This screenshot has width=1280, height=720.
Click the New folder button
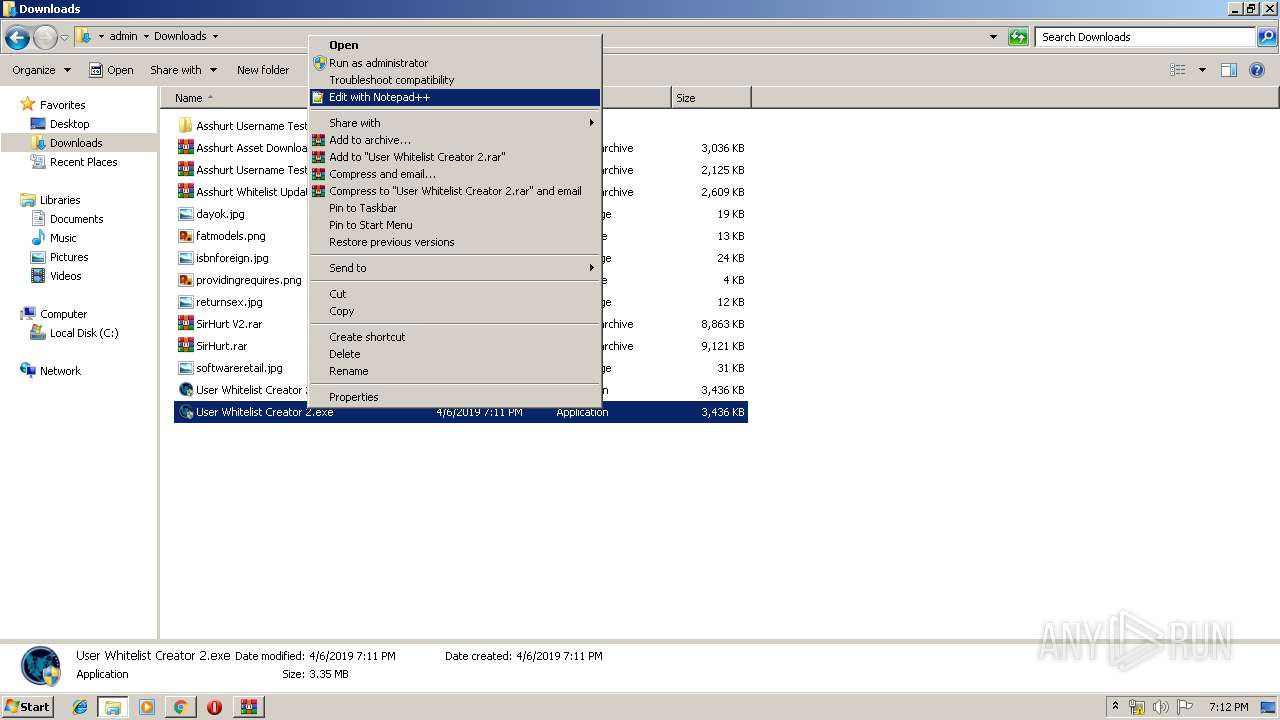(263, 70)
